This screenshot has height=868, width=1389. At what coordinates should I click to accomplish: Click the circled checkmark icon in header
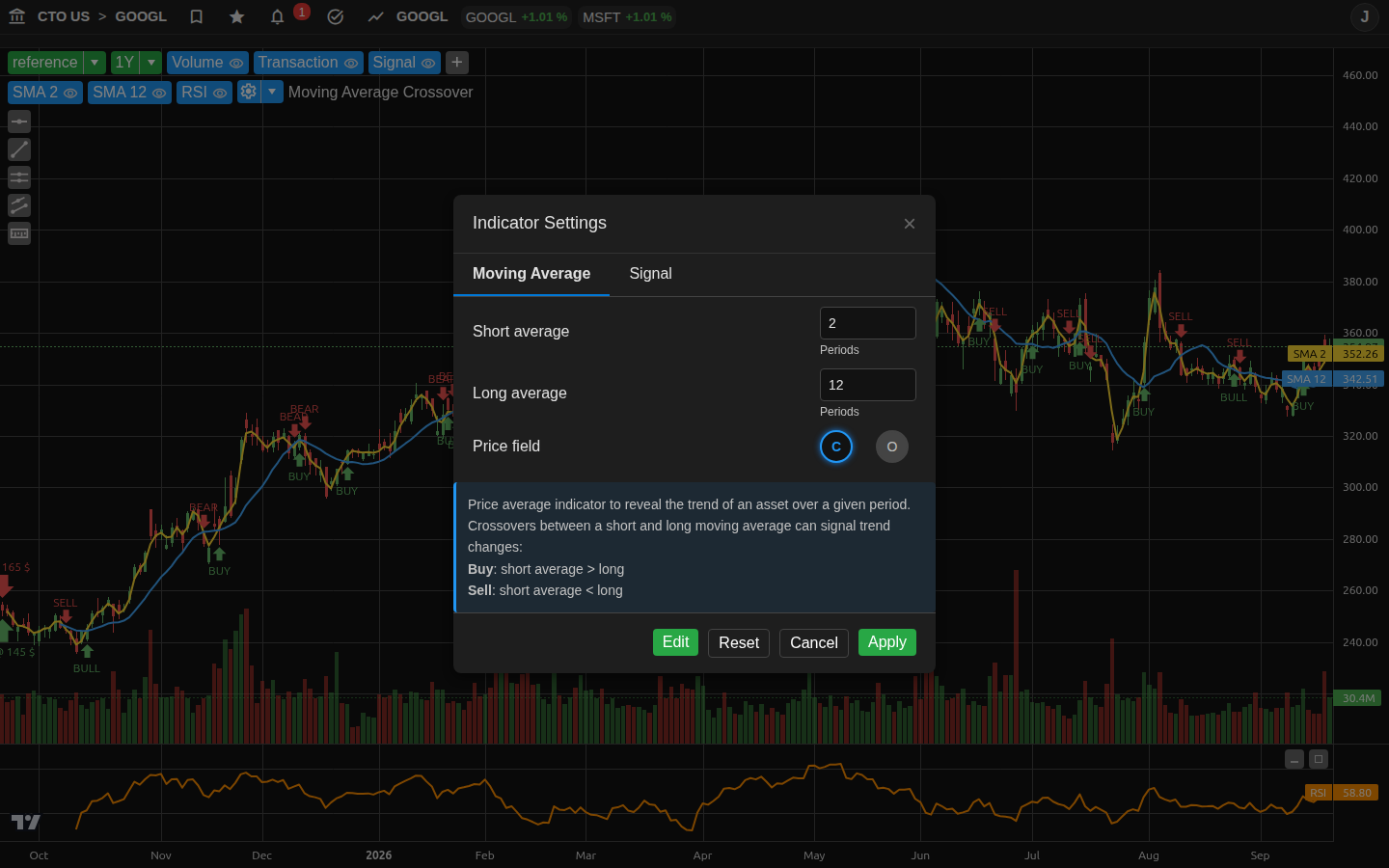[x=336, y=16]
